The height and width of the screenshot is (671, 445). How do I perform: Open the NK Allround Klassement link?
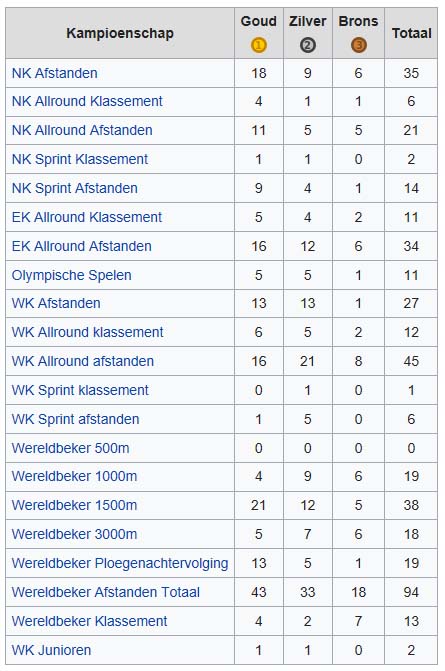(87, 101)
